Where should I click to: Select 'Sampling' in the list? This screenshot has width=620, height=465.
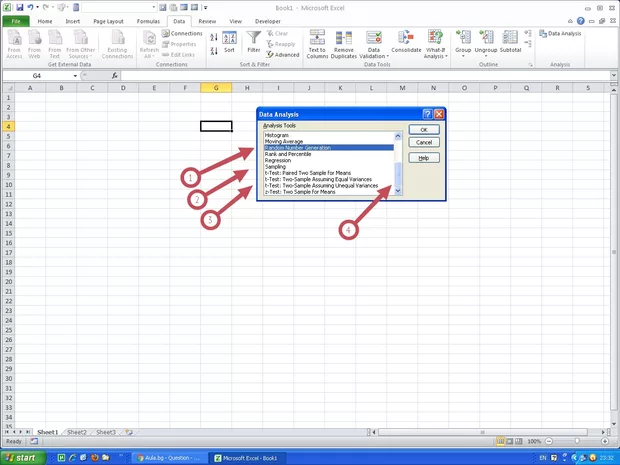coord(329,167)
